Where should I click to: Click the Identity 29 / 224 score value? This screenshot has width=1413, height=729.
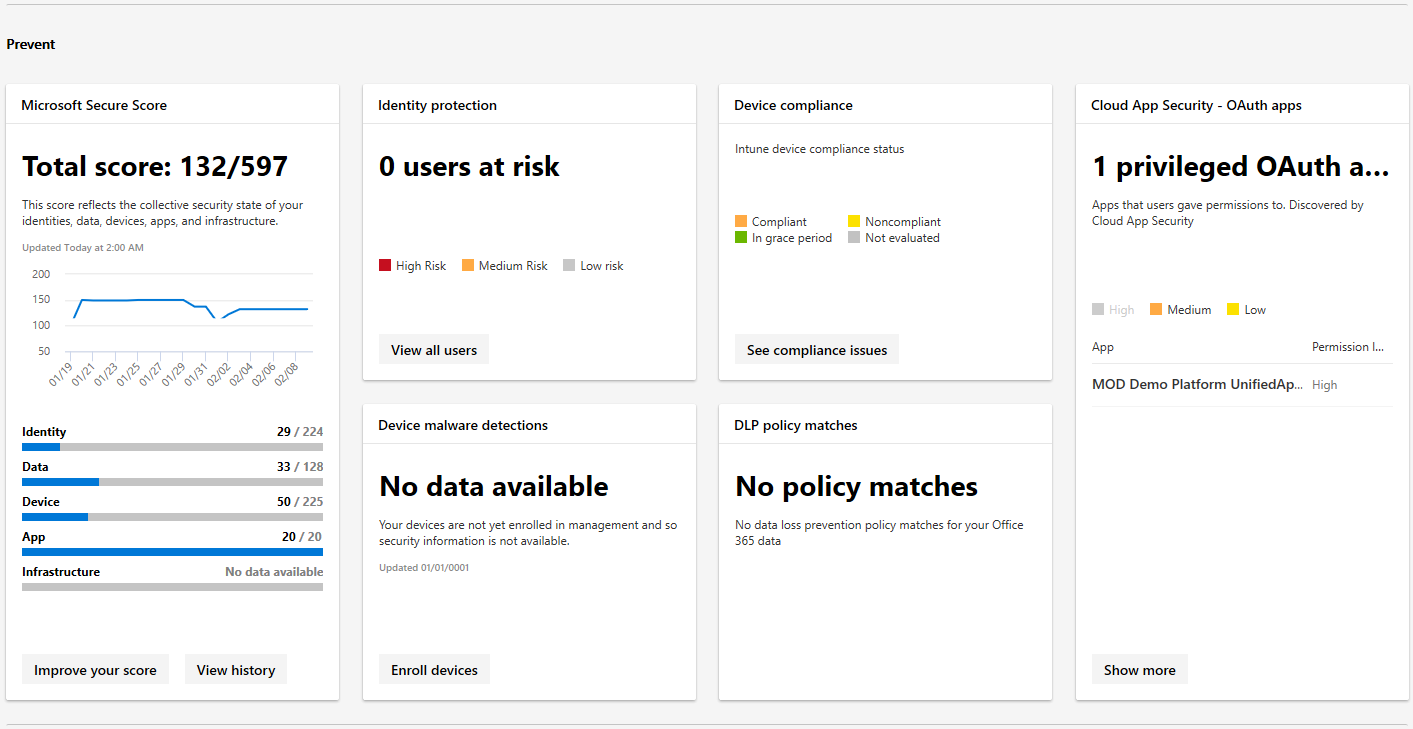coord(300,432)
